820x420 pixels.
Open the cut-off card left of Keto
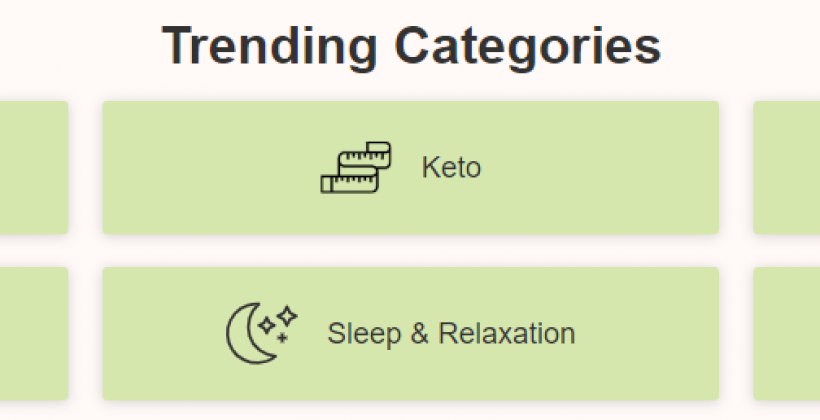34,167
